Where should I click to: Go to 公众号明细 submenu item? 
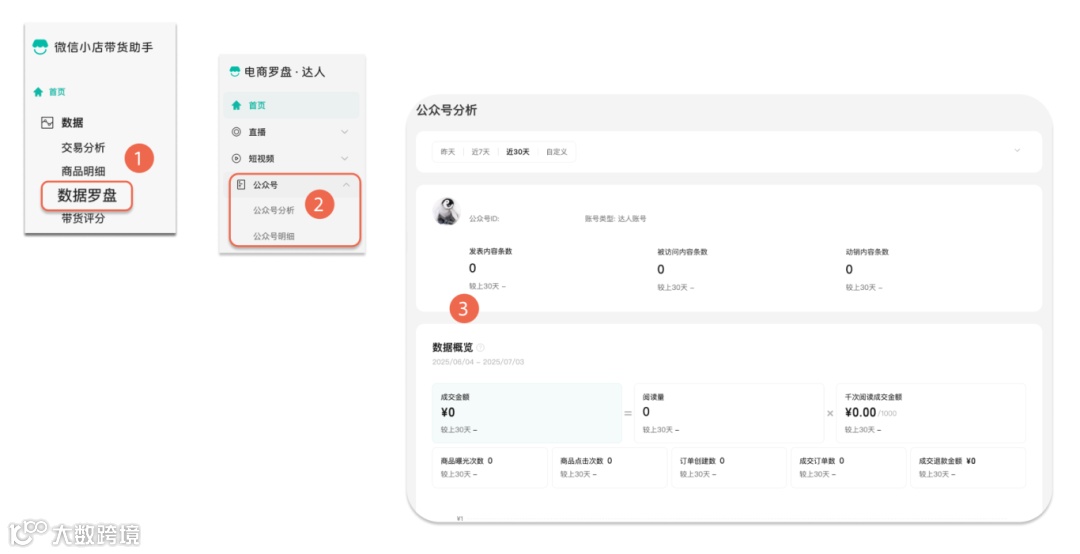(273, 236)
